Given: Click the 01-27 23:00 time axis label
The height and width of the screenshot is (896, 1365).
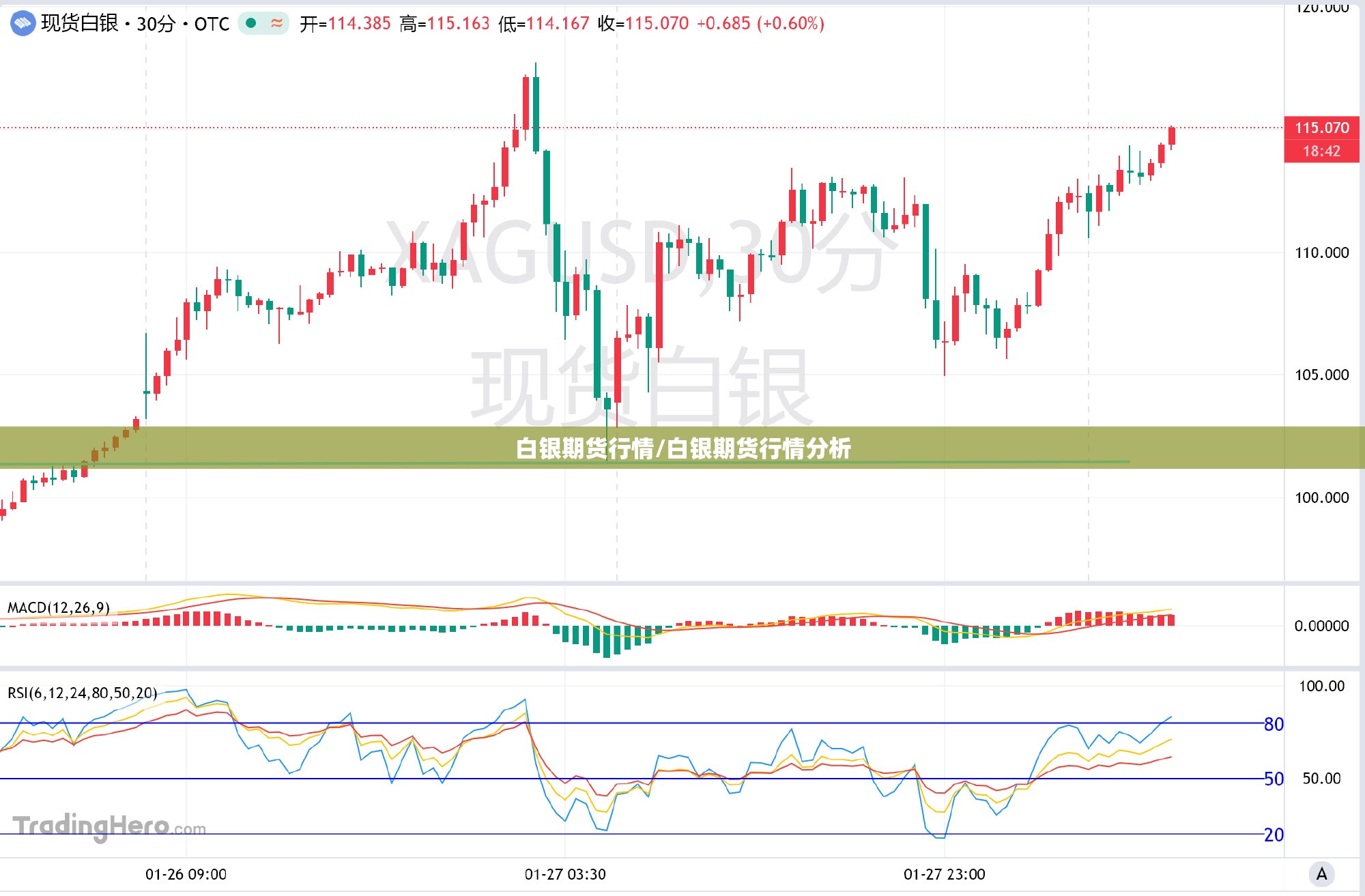Looking at the screenshot, I should point(945,874).
